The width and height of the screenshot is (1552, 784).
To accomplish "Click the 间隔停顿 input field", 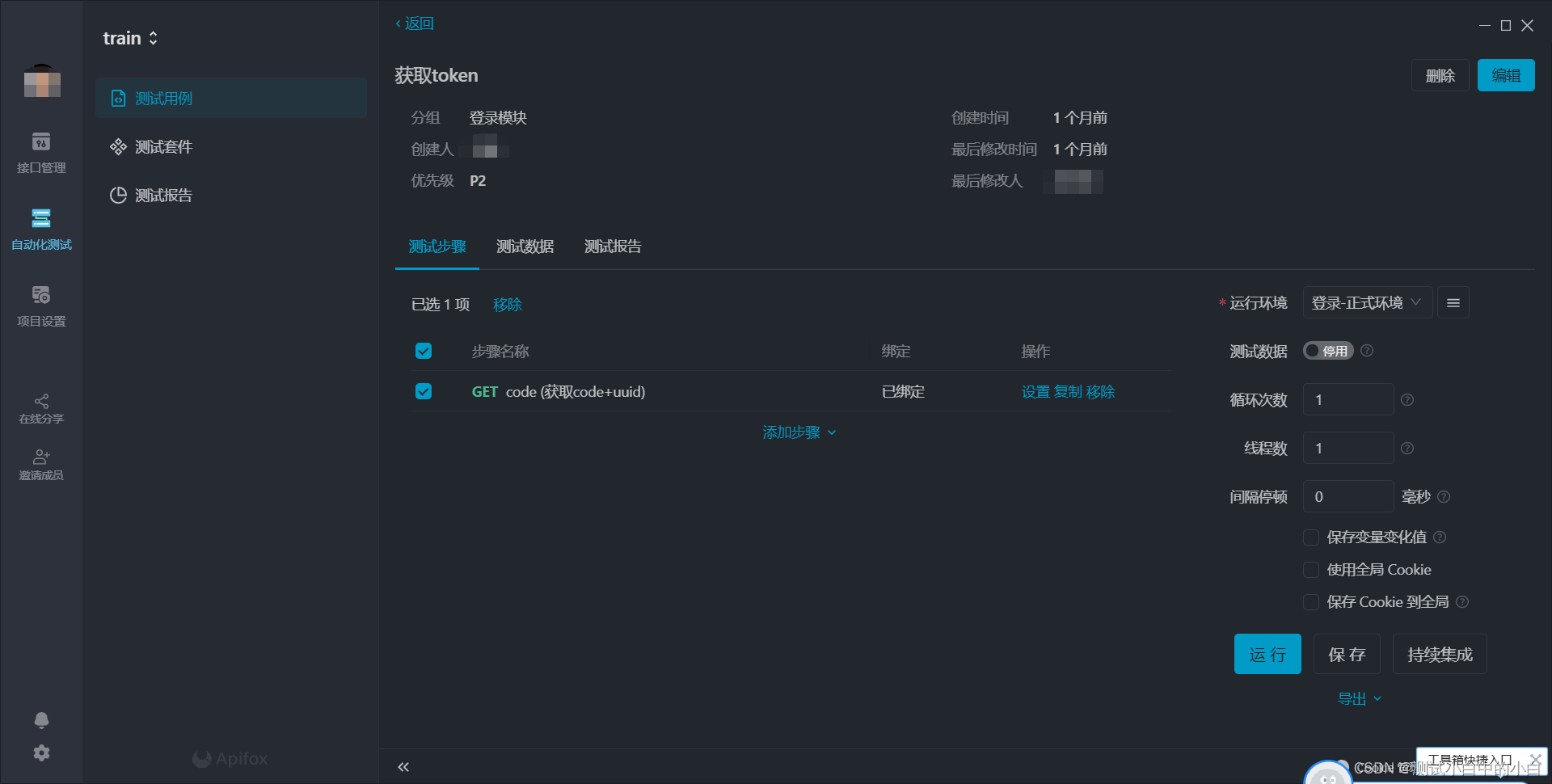I will point(1348,497).
